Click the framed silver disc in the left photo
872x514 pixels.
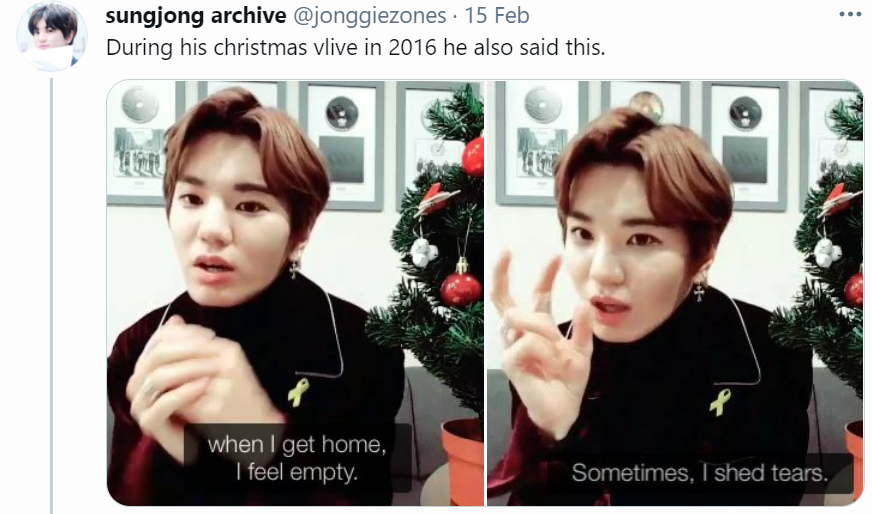pyautogui.click(x=140, y=105)
